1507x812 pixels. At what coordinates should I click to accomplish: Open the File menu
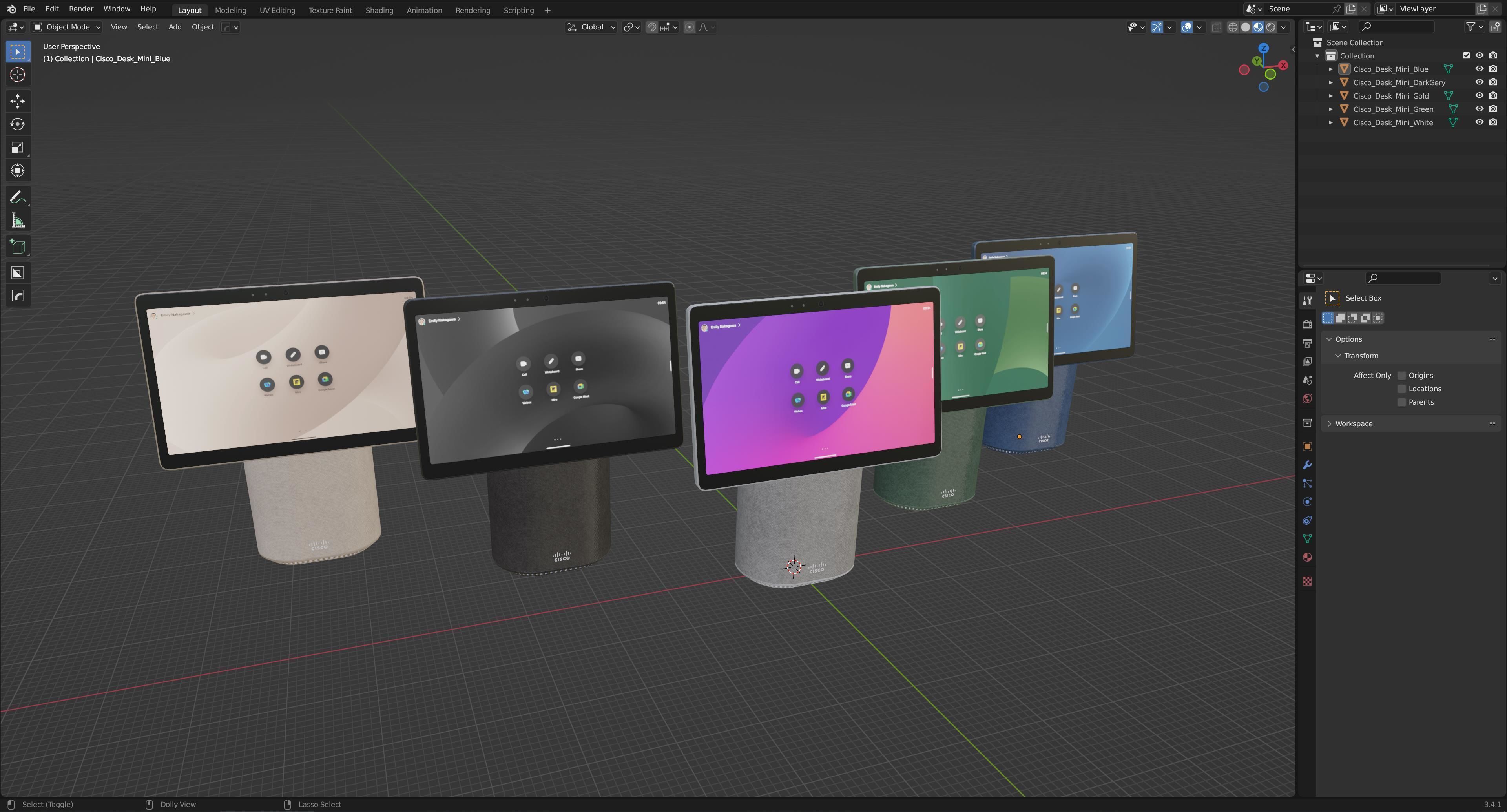(29, 9)
